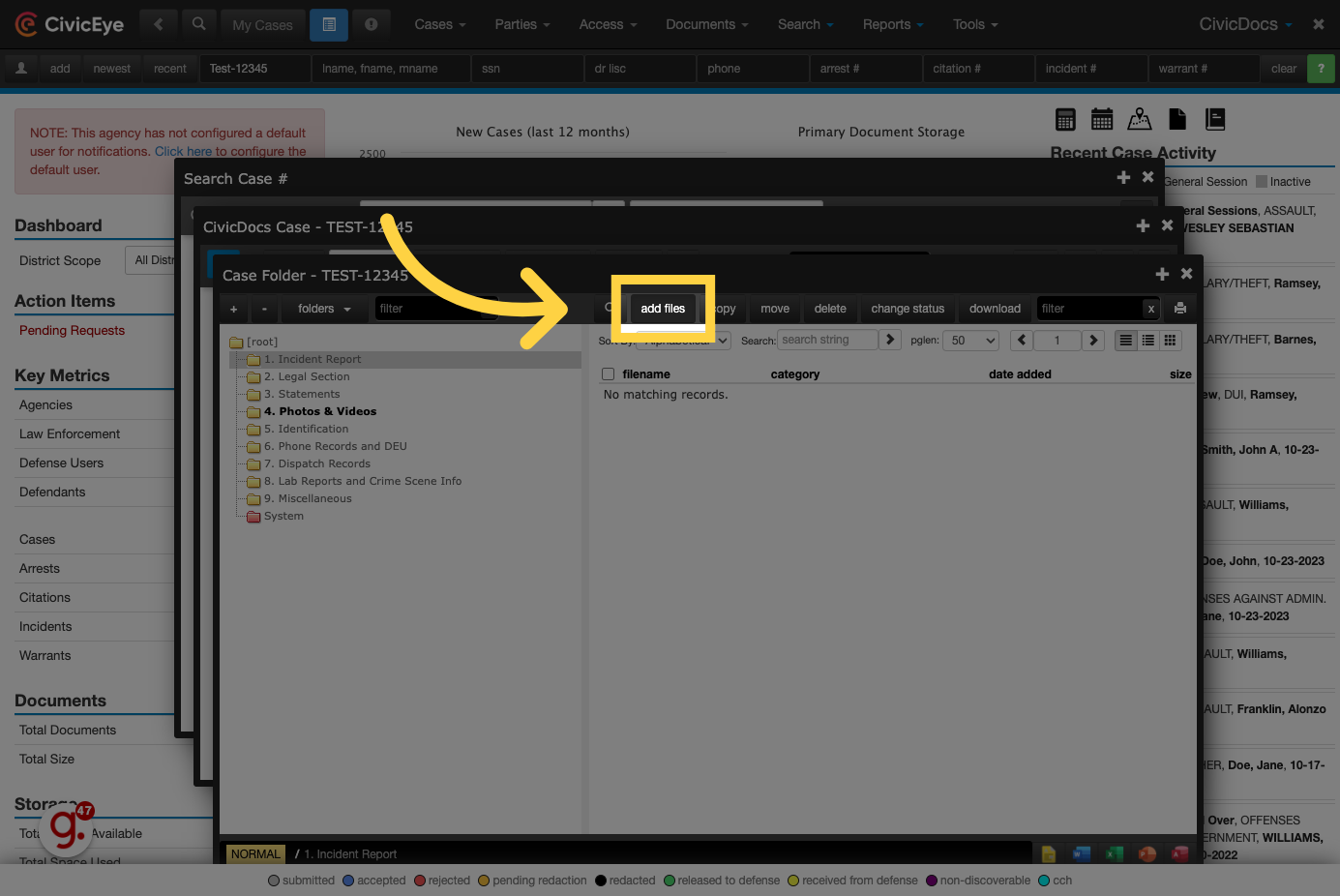Click the PowerPoint icon in Case Folder footer
This screenshot has width=1340, height=896.
tap(1147, 853)
